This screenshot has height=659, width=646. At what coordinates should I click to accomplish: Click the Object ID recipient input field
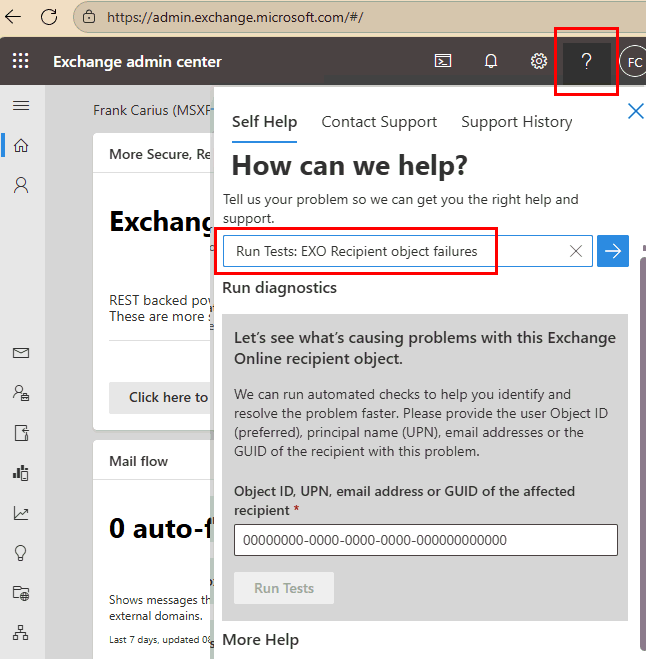click(x=426, y=540)
